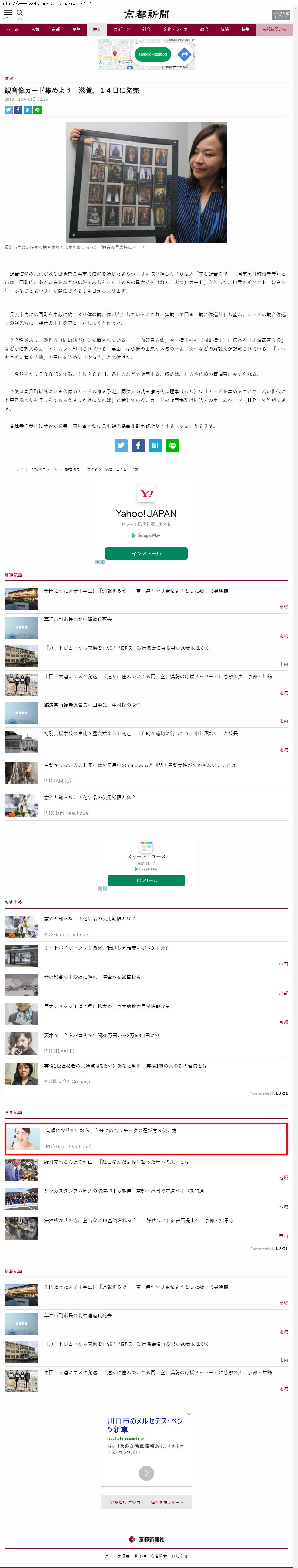Click the Yahoo! JAPAN app icon
This screenshot has width=298, height=1568.
click(146, 493)
